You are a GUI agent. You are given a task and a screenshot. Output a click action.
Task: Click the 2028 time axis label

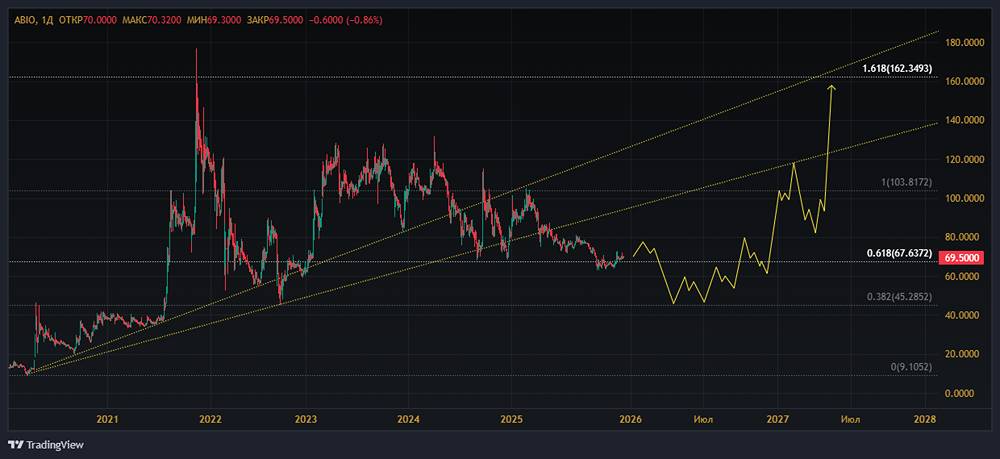point(925,419)
